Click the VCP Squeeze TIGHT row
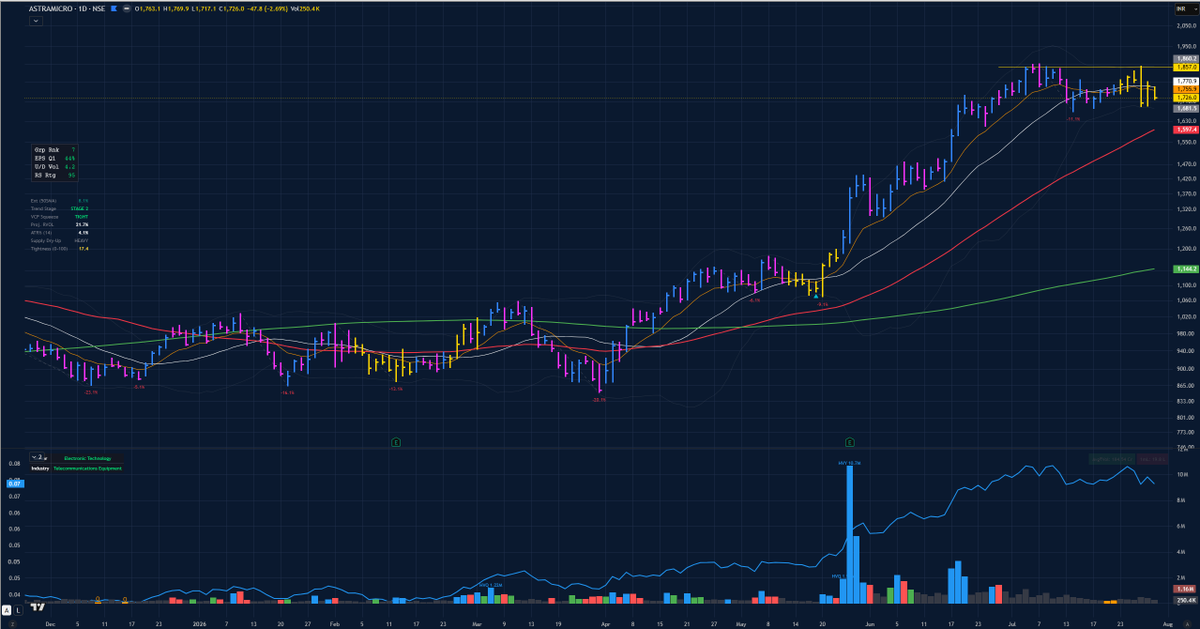1200x629 pixels. [x=57, y=216]
